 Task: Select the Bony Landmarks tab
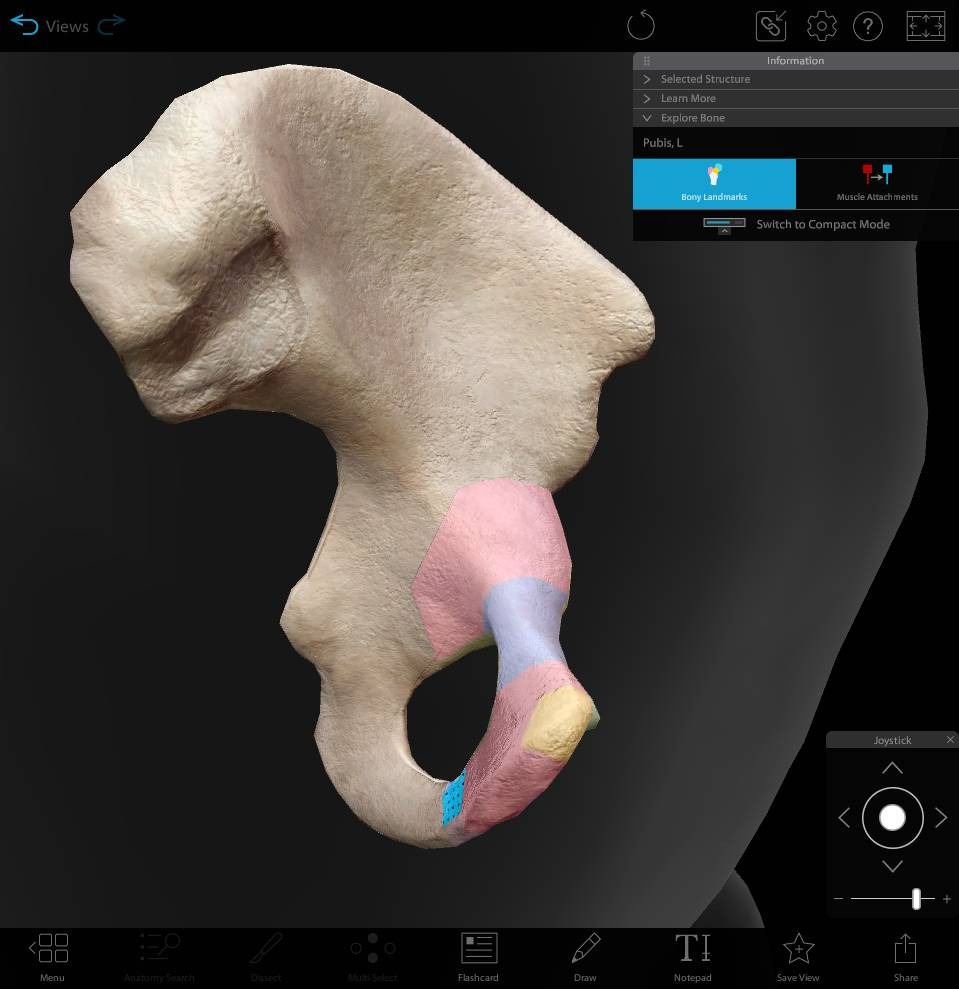point(714,184)
